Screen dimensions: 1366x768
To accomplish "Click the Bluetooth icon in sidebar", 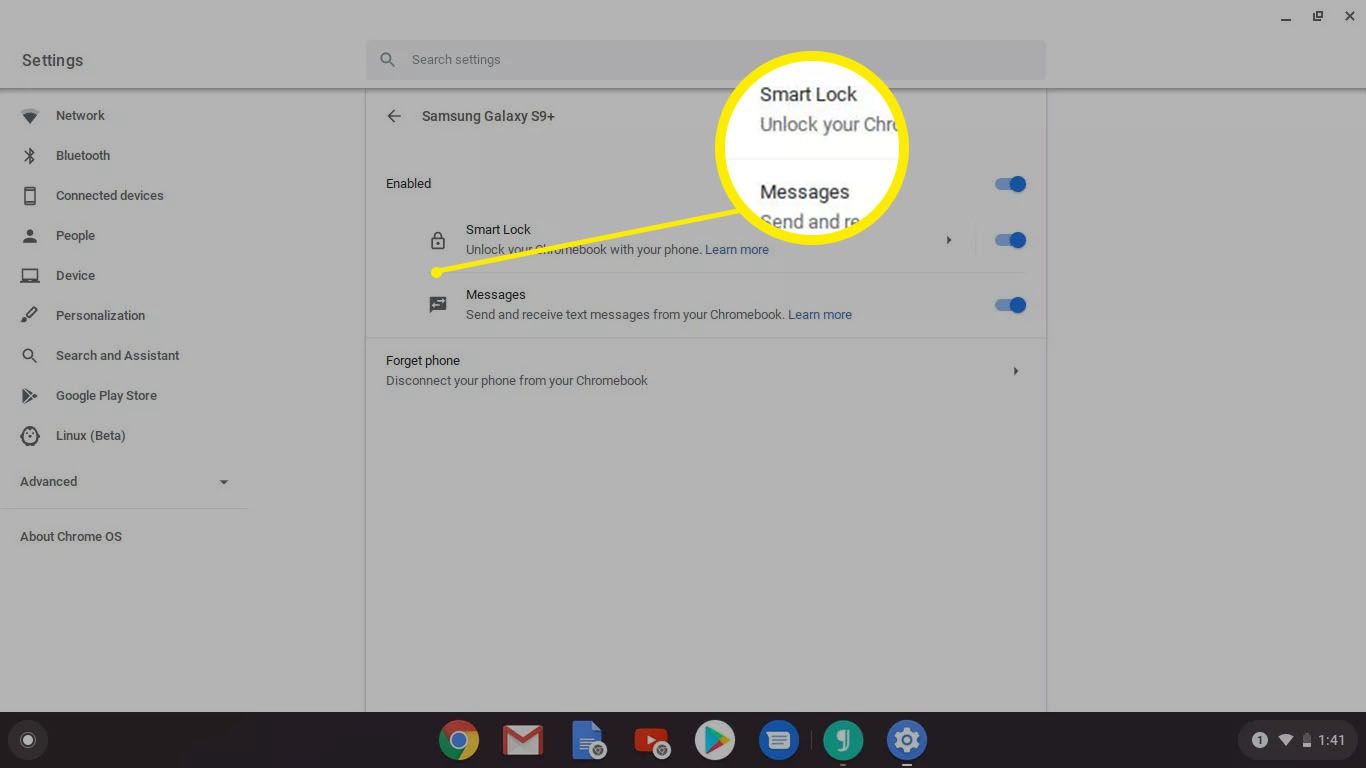I will tap(30, 156).
